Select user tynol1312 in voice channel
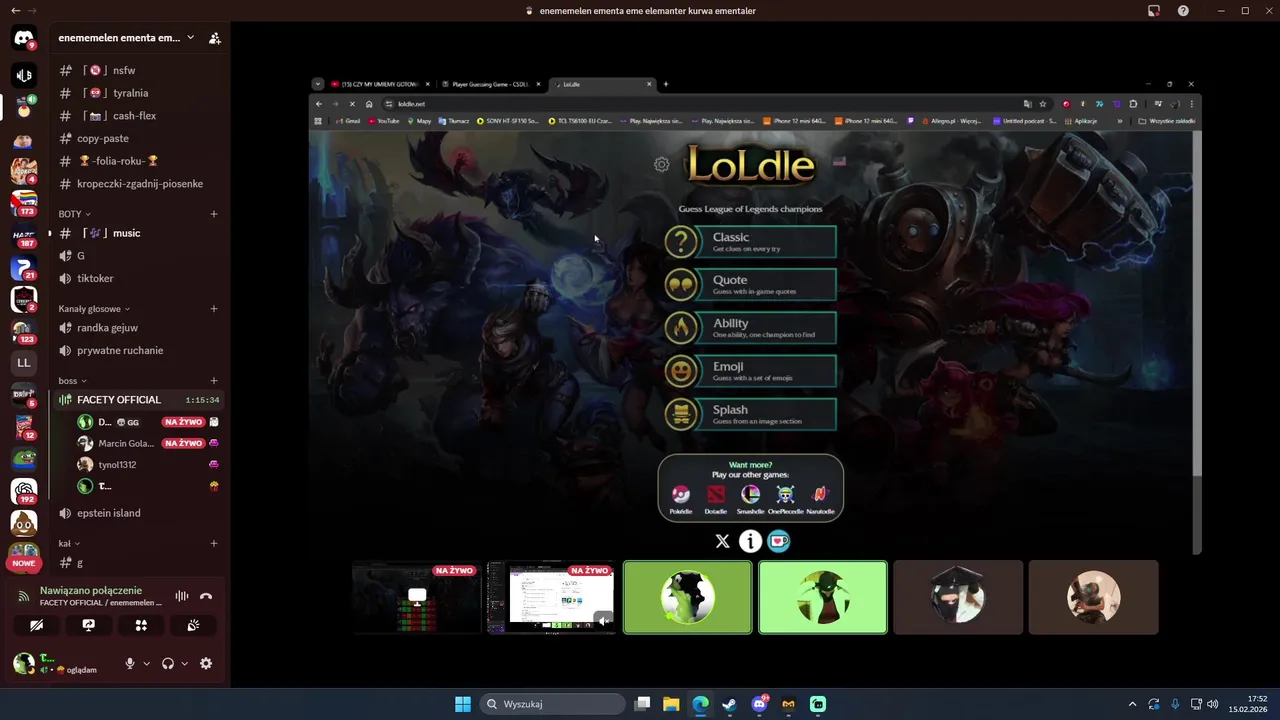The width and height of the screenshot is (1280, 720). pyautogui.click(x=148, y=465)
